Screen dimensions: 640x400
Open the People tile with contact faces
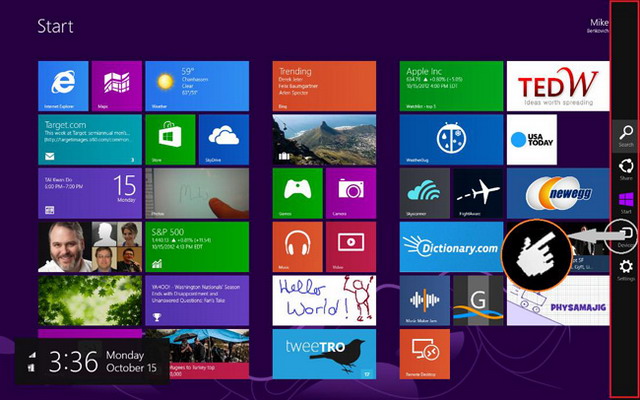point(90,247)
